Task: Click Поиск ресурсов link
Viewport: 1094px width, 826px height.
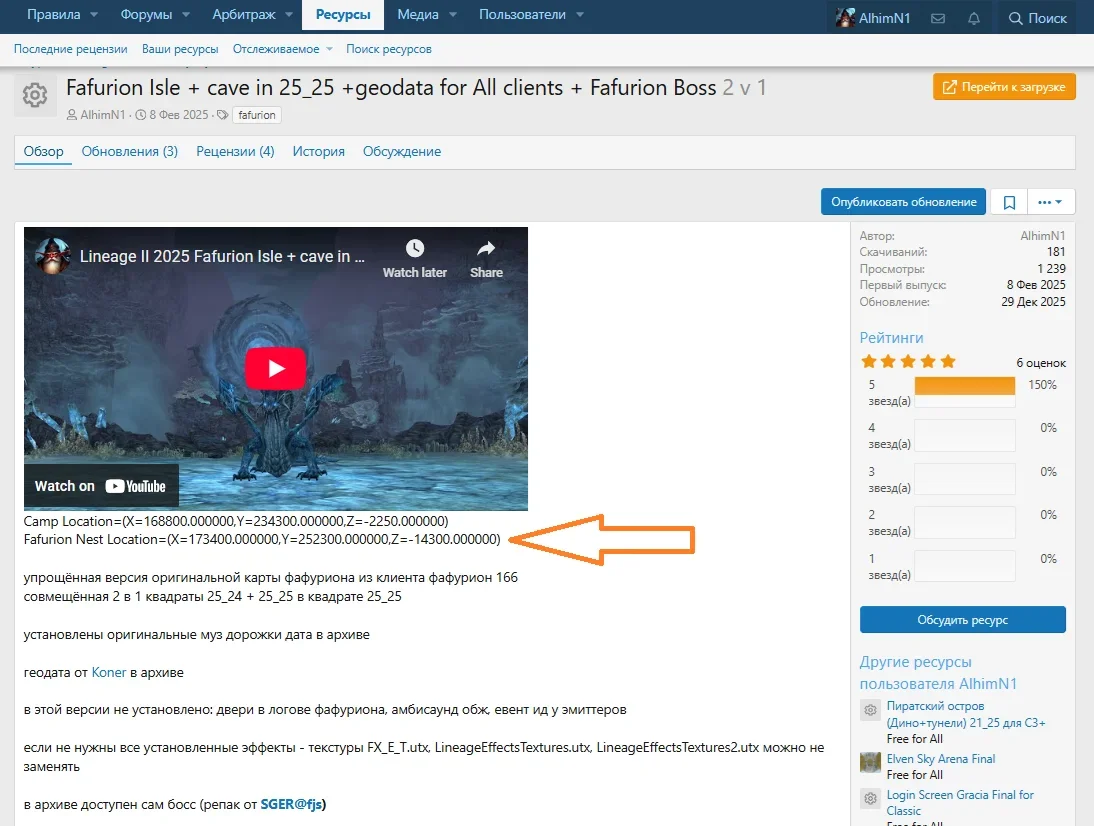Action: pyautogui.click(x=389, y=49)
